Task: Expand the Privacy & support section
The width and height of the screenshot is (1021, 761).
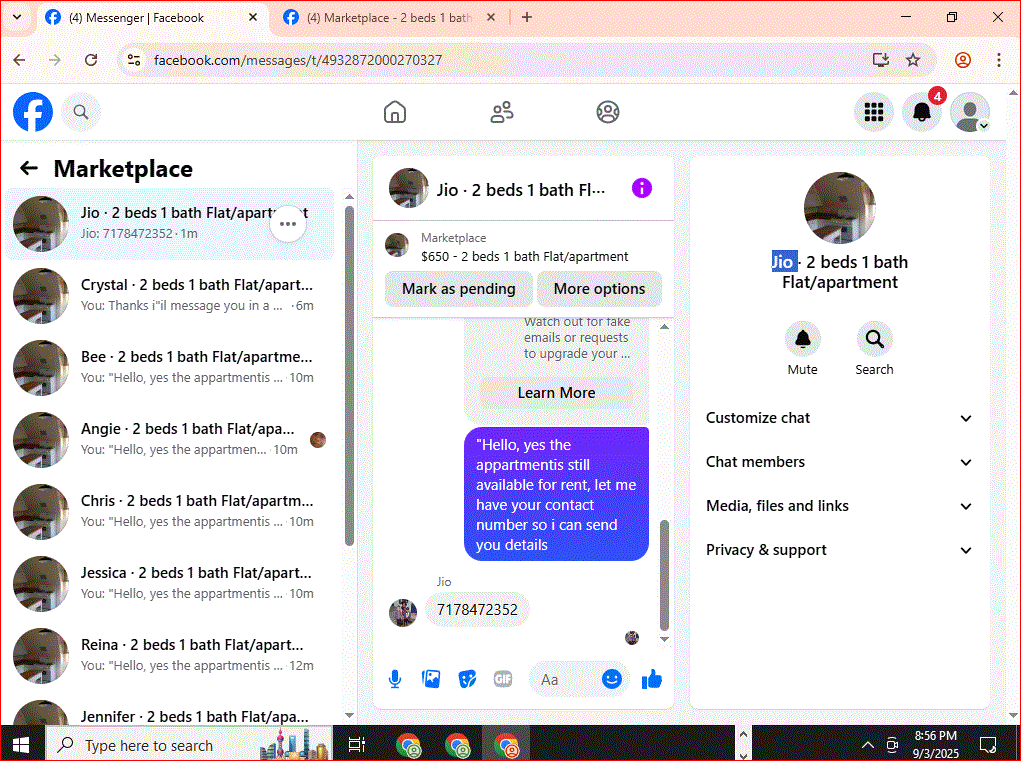Action: [839, 550]
